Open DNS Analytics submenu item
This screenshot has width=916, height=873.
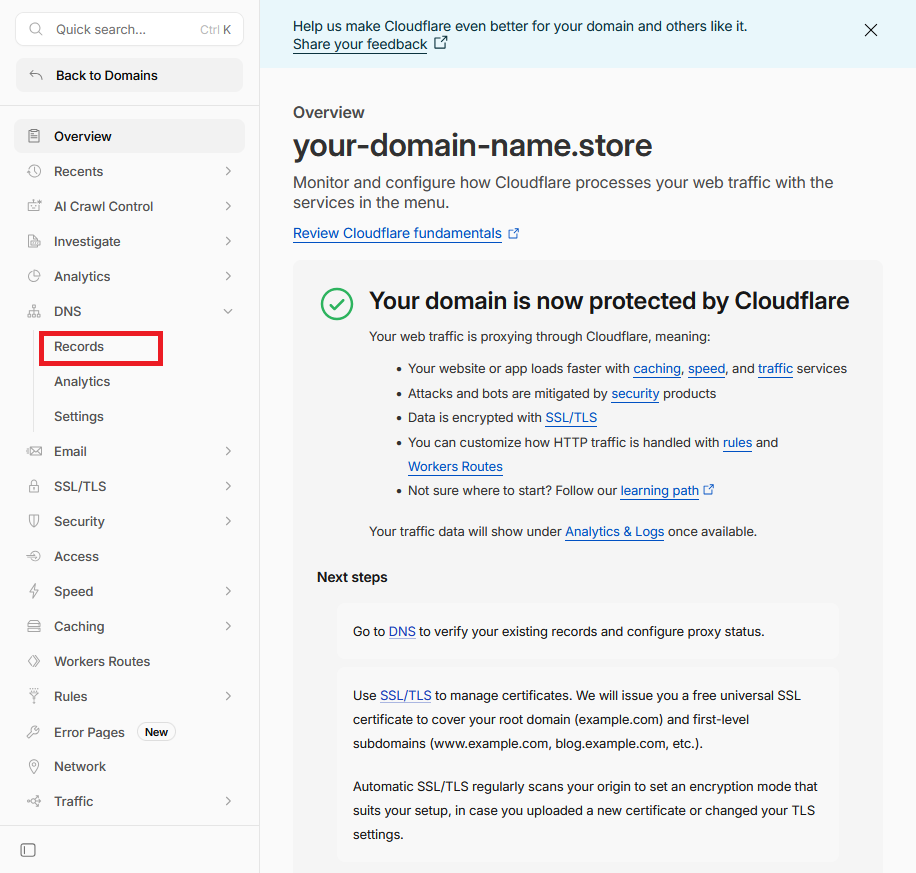pos(82,382)
